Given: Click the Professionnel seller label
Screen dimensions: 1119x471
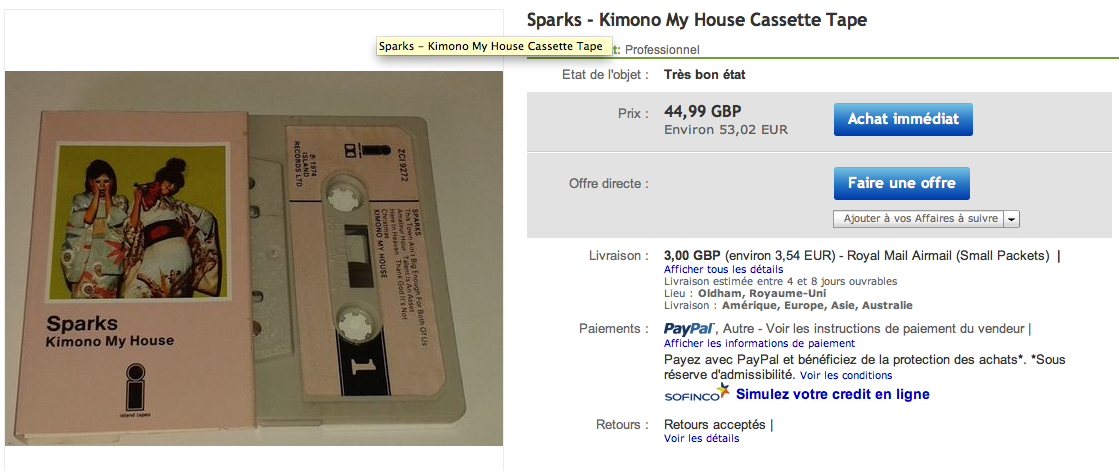Looking at the screenshot, I should pyautogui.click(x=662, y=50).
